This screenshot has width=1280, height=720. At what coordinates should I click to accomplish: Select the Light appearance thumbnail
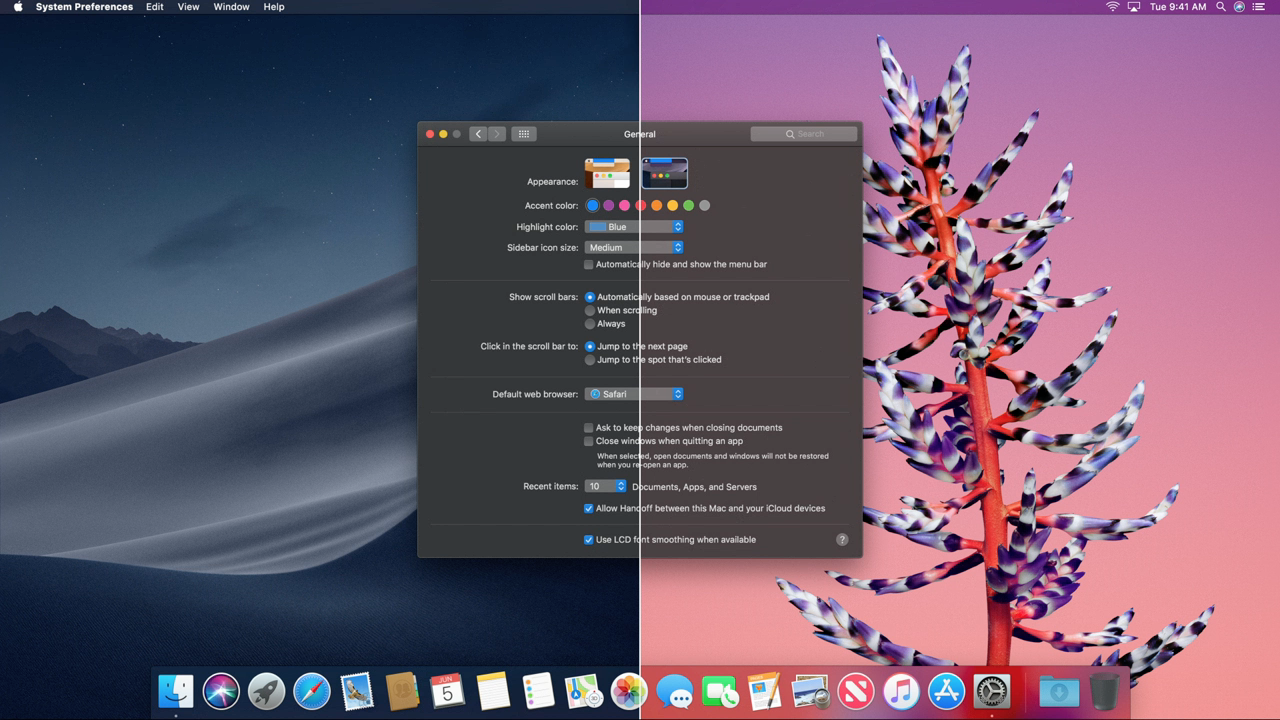(607, 173)
